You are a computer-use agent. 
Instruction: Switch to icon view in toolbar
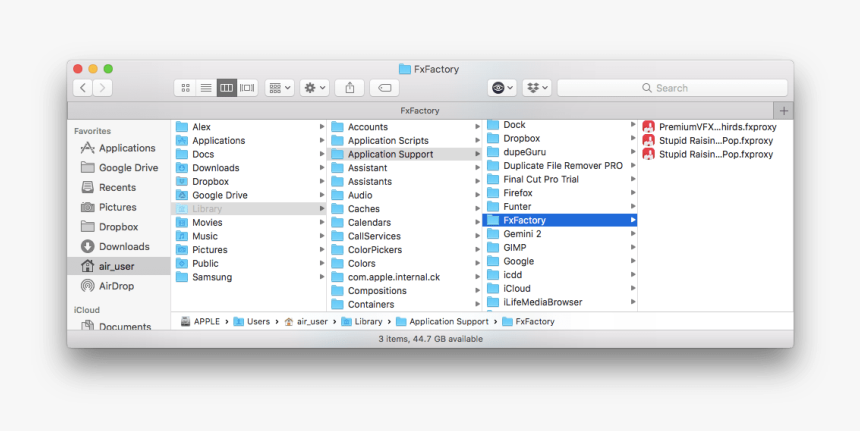click(185, 88)
